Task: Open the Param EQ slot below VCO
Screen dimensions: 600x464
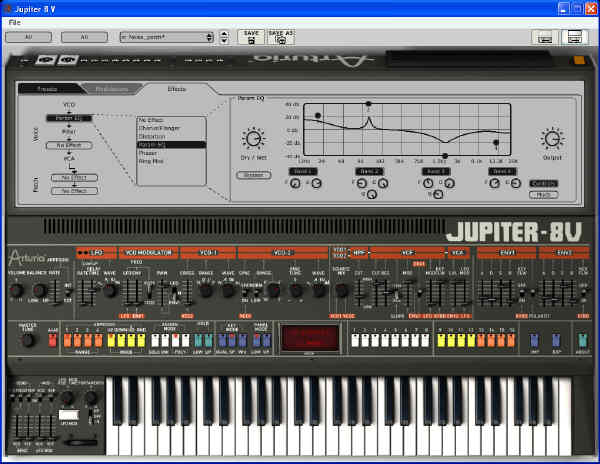Action: 69,118
